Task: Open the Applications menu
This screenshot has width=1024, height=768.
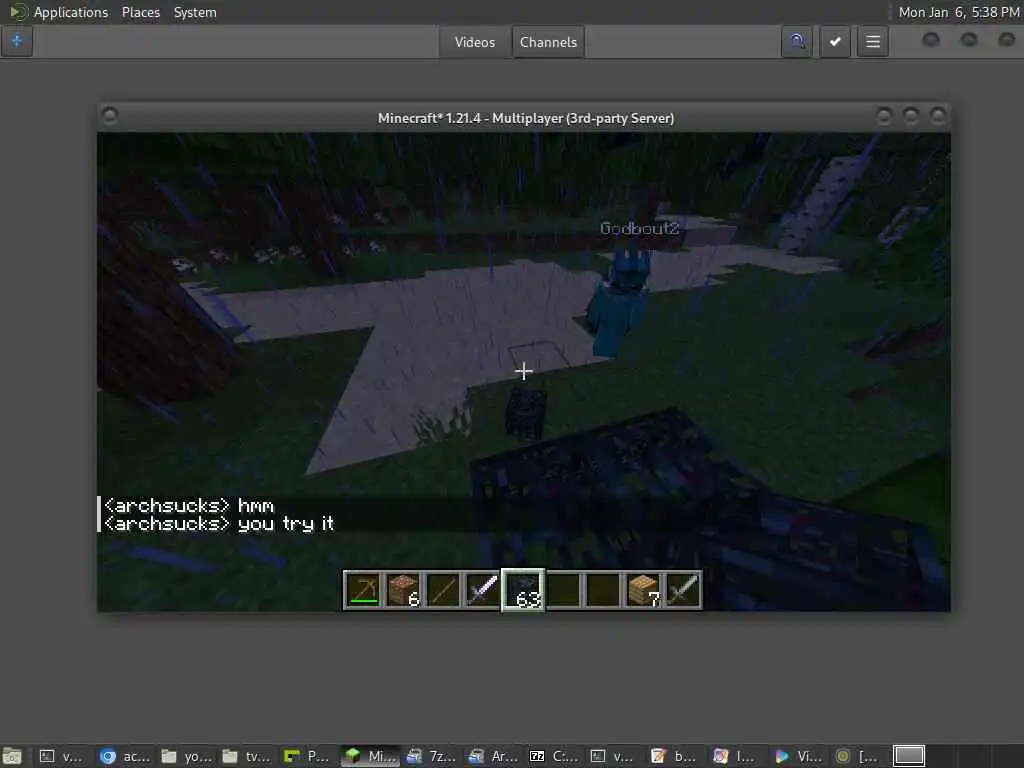Action: 71,12
